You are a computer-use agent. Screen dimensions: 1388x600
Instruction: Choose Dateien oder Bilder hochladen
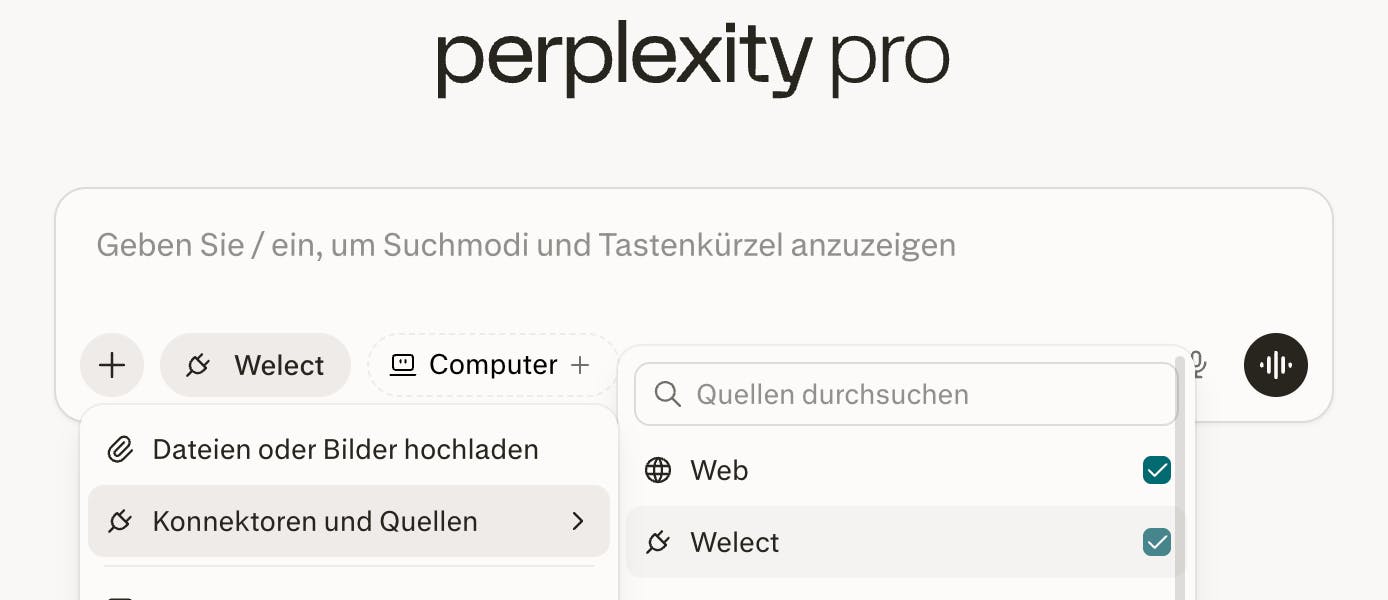tap(345, 450)
